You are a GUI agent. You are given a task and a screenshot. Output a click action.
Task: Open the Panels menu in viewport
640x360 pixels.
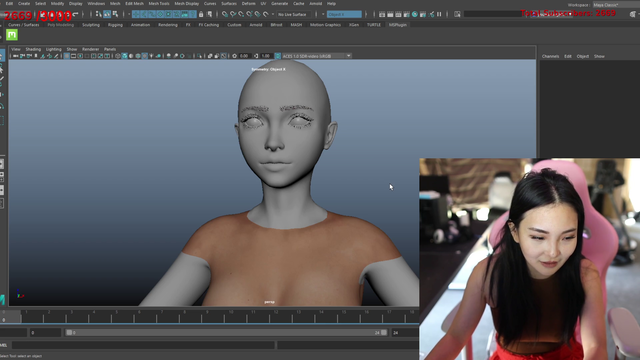110,49
